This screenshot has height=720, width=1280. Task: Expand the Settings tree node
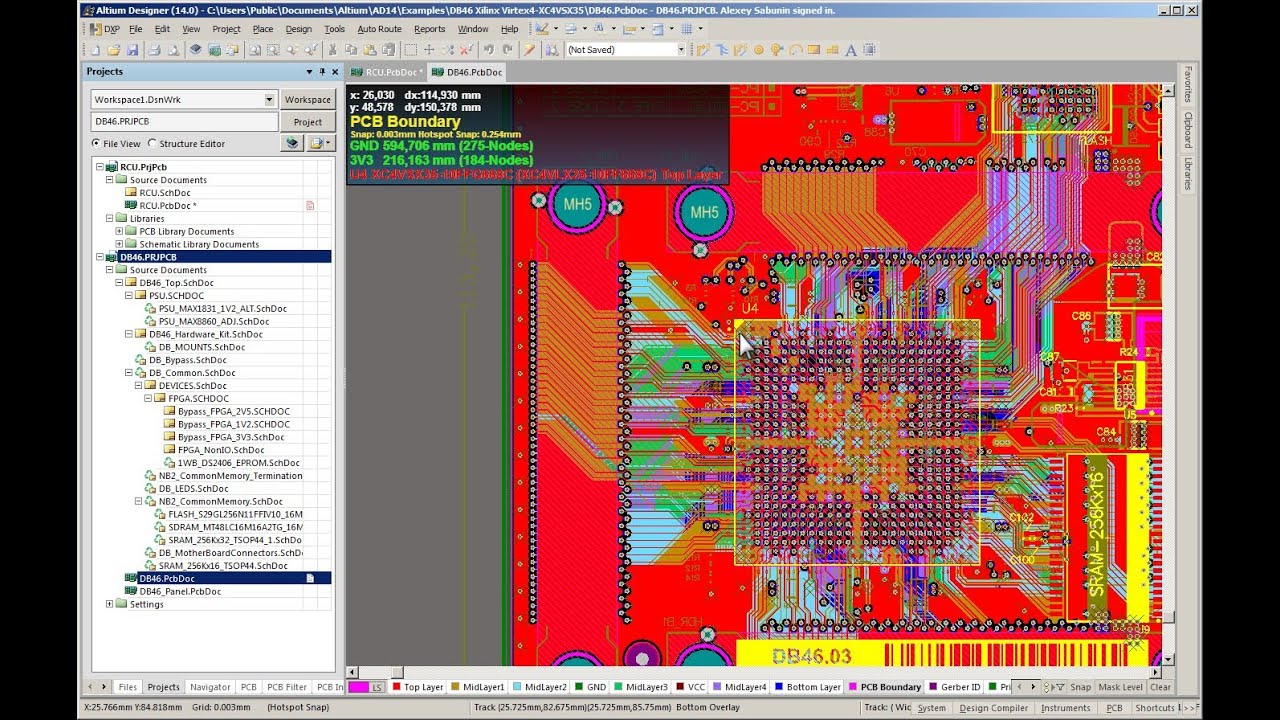(x=110, y=604)
